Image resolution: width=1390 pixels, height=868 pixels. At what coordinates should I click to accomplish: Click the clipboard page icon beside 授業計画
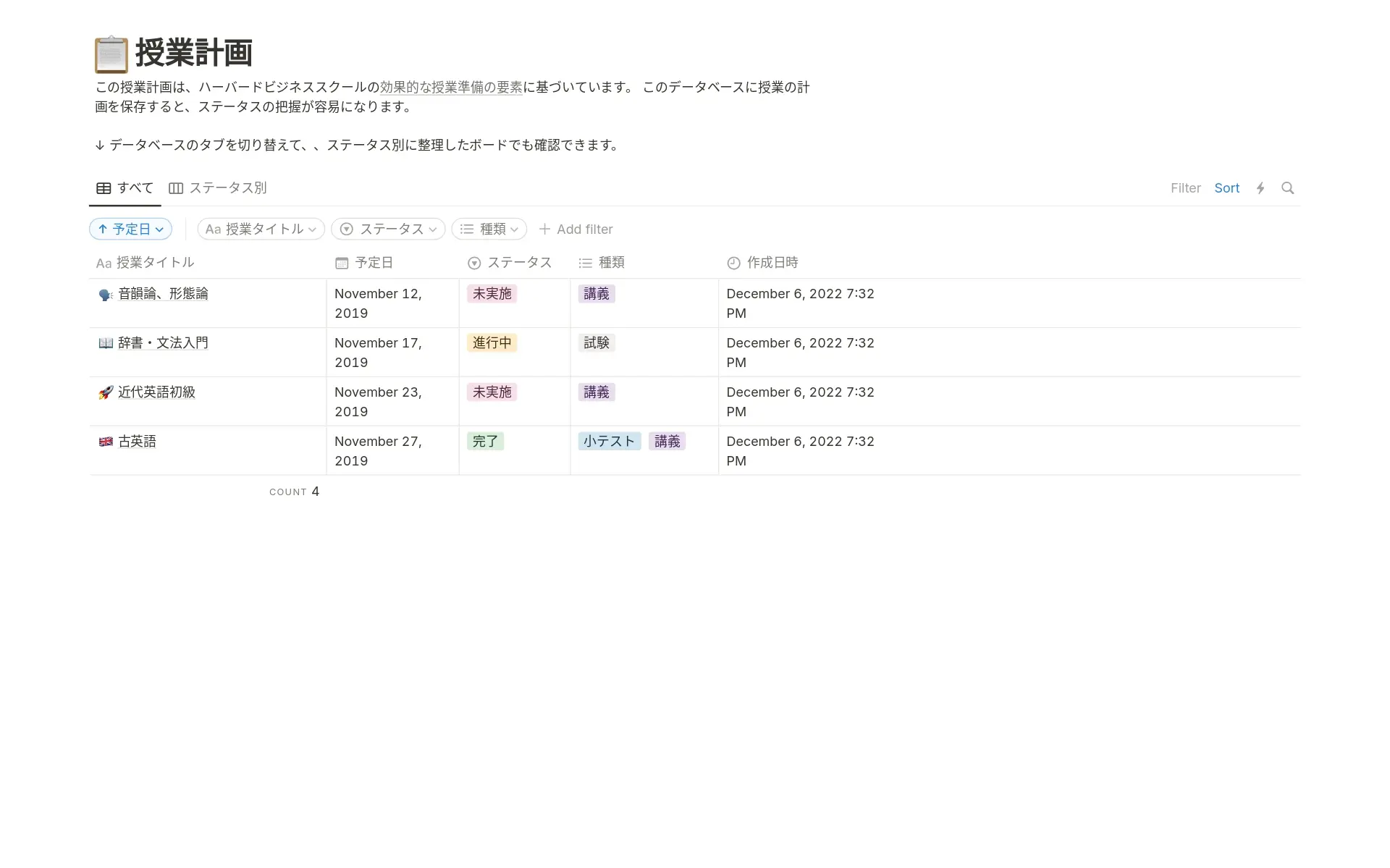(111, 54)
